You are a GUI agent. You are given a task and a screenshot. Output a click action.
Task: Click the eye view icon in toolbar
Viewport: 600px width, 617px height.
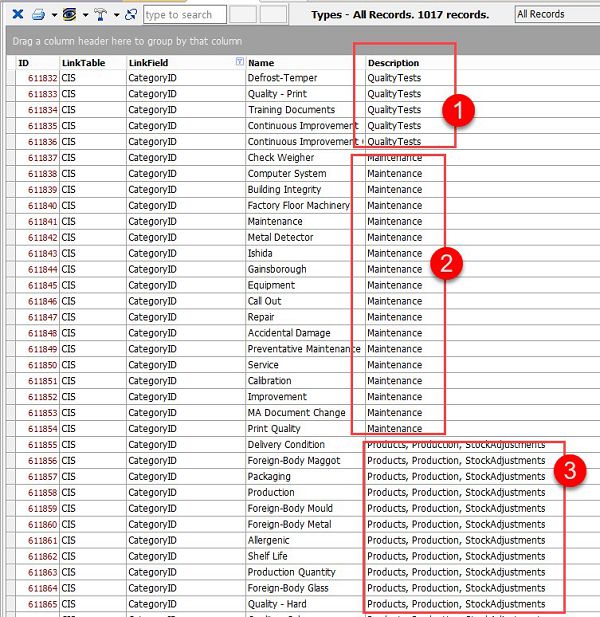69,15
